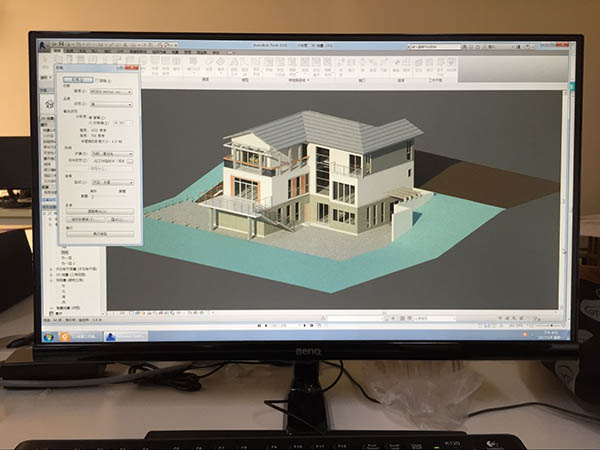The height and width of the screenshot is (450, 600).
Task: Select the Screen resolution radio button
Action: coord(92,116)
